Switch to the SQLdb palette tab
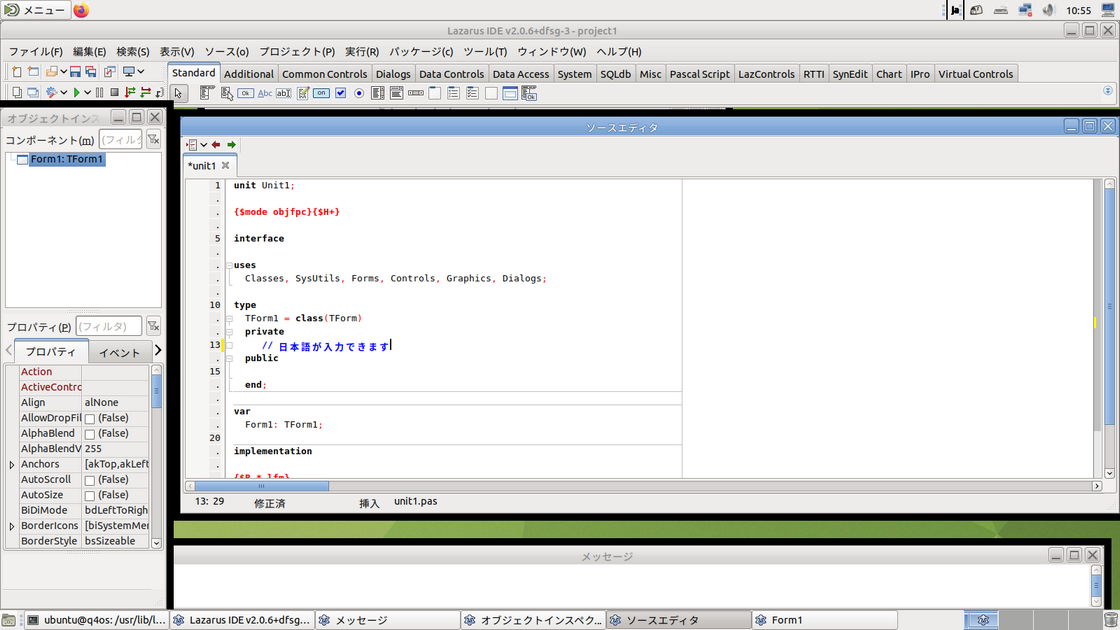The image size is (1120, 630). [x=615, y=73]
